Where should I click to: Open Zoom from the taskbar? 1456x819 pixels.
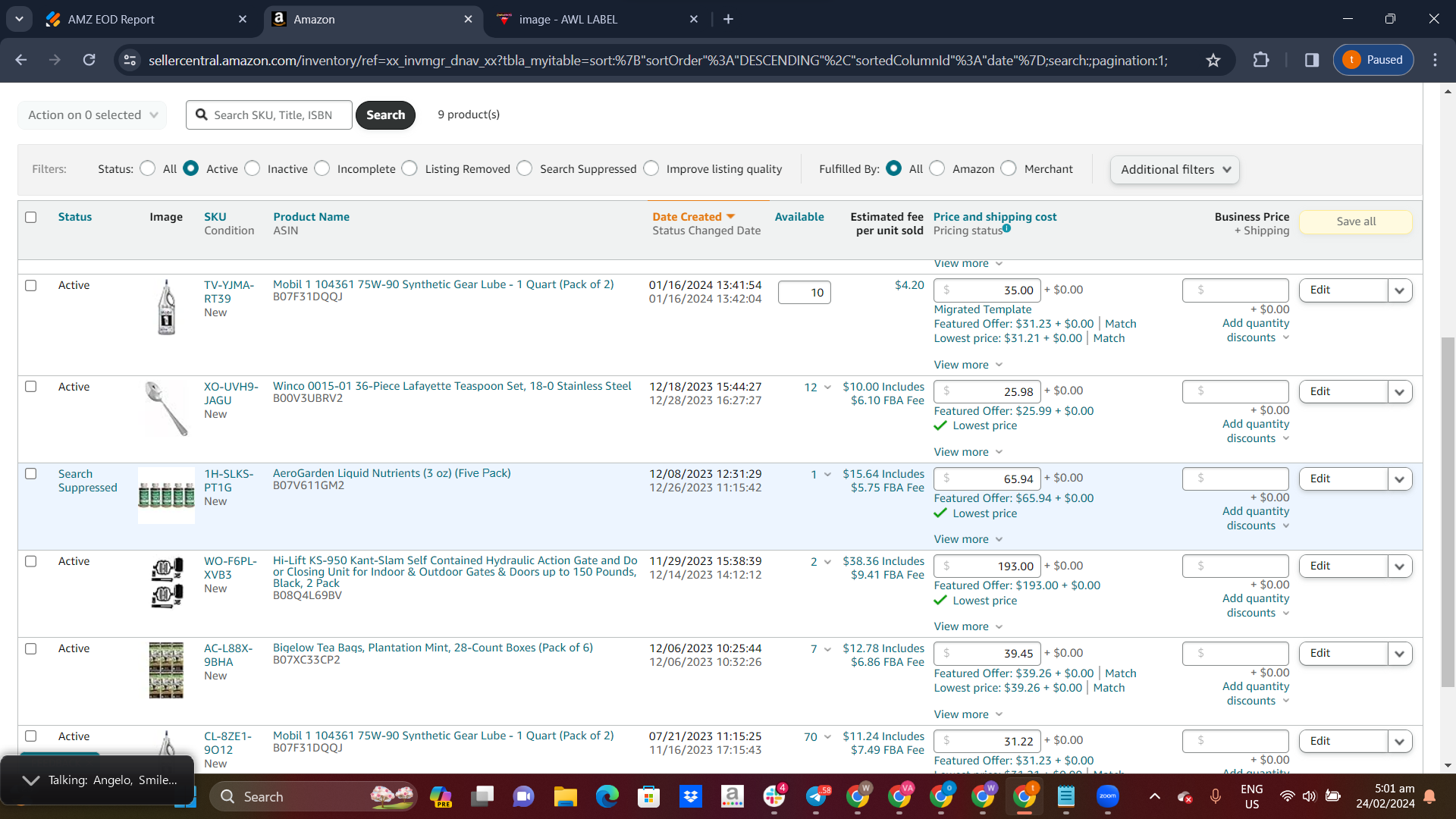click(1108, 796)
